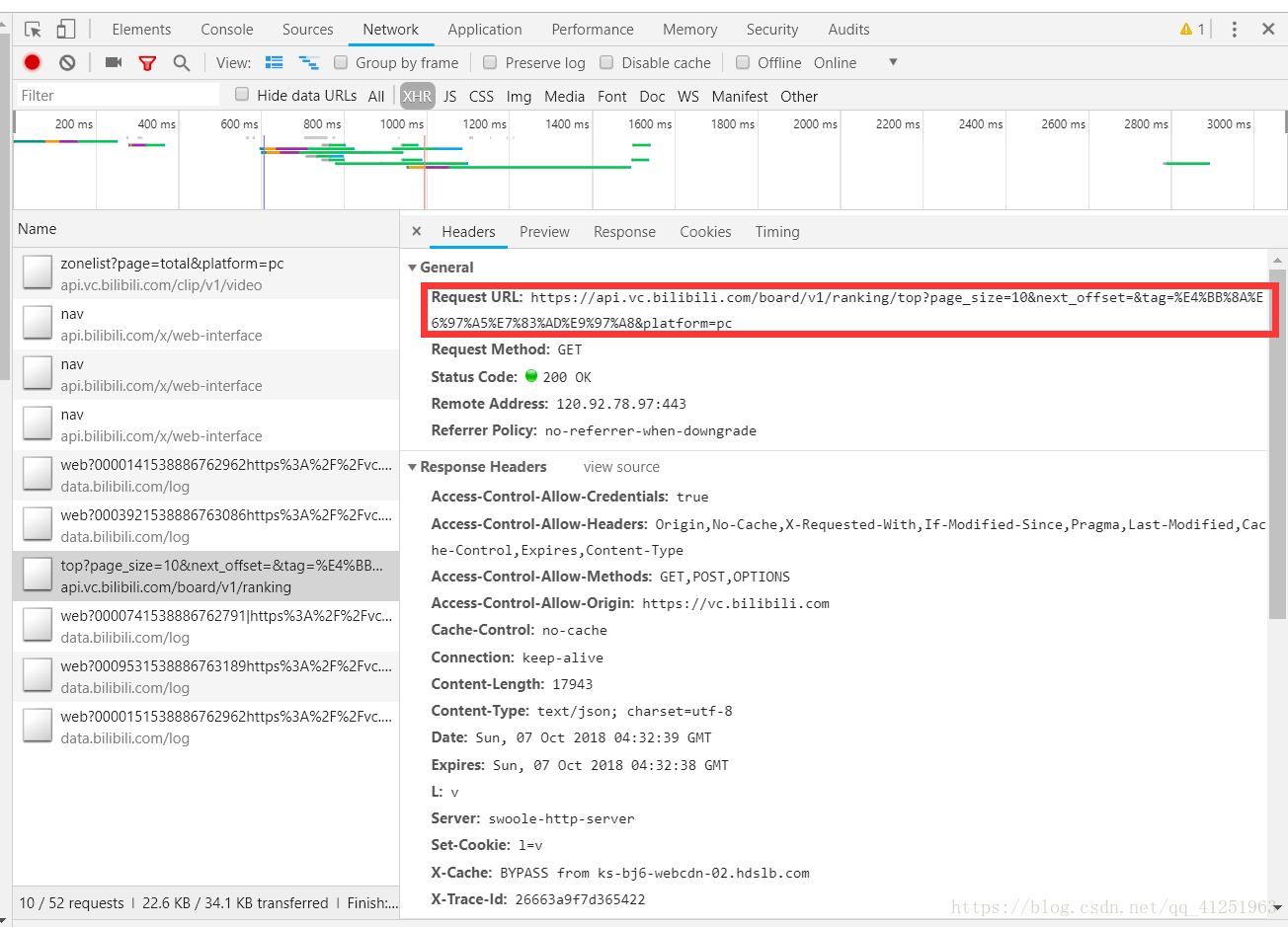Viewport: 1288px width, 927px height.
Task: Toggle the device toolbar icon
Action: coord(66,30)
